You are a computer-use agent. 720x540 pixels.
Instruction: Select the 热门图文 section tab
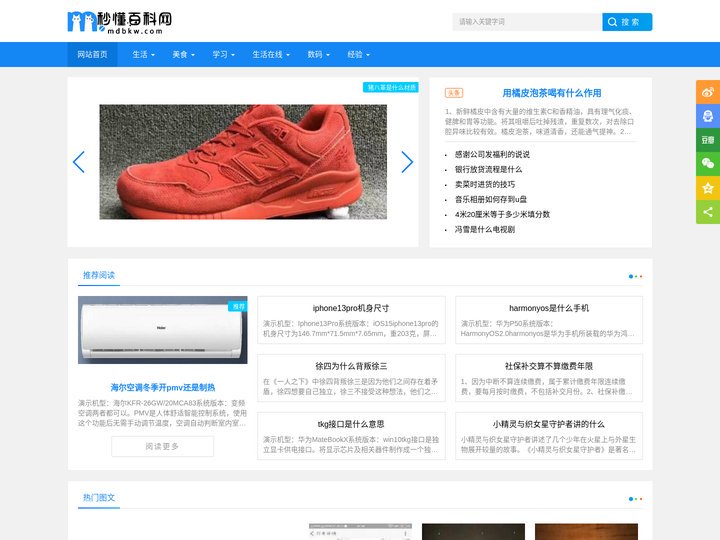[99, 498]
